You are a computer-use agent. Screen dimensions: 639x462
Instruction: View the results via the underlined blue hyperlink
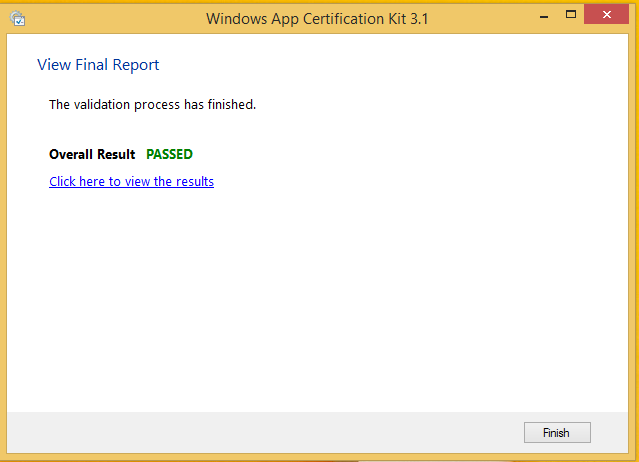point(131,181)
